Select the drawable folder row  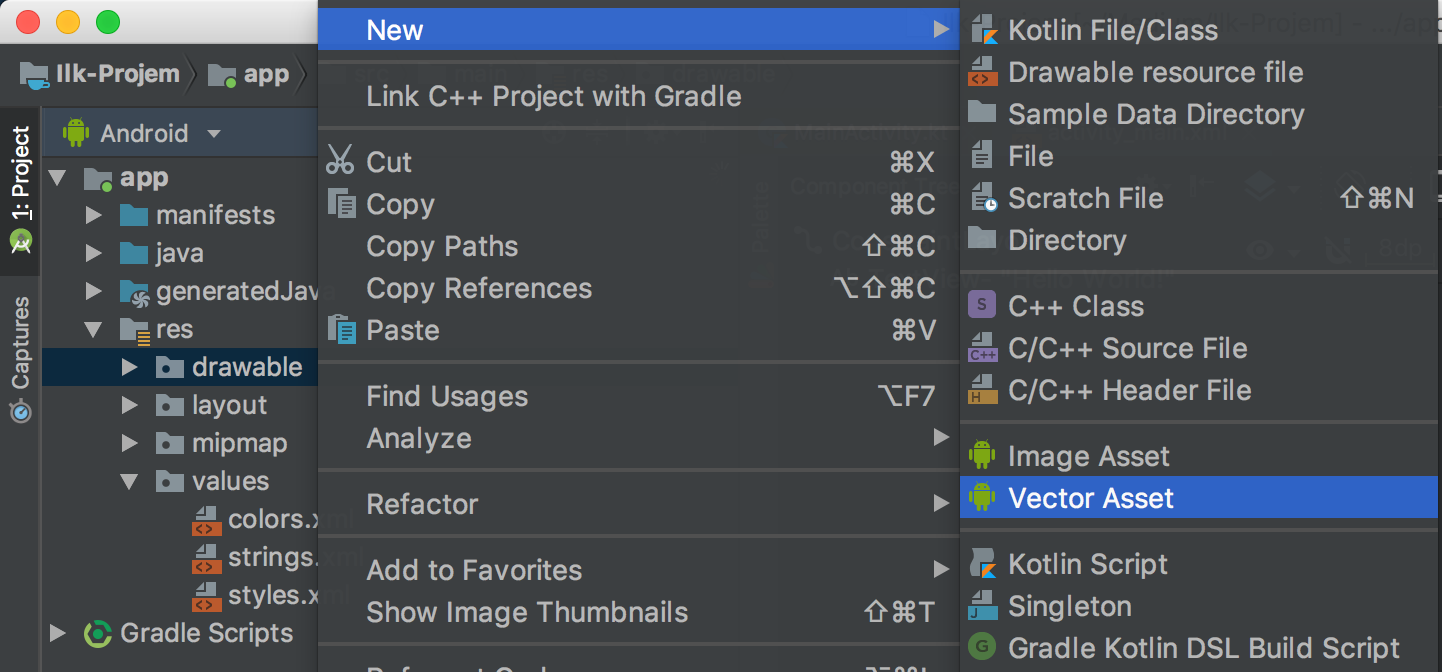pos(180,367)
